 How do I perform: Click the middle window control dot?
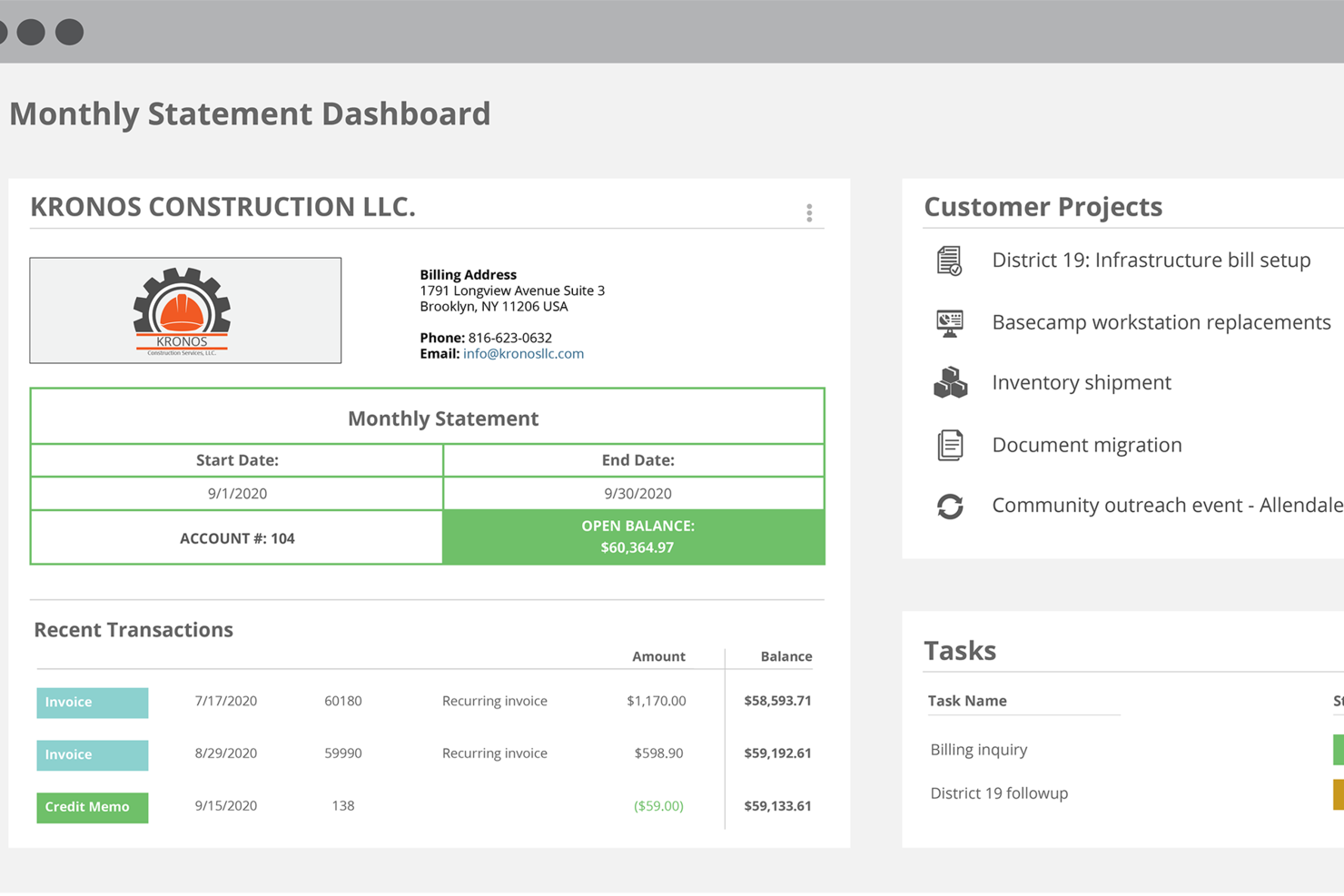[33, 31]
